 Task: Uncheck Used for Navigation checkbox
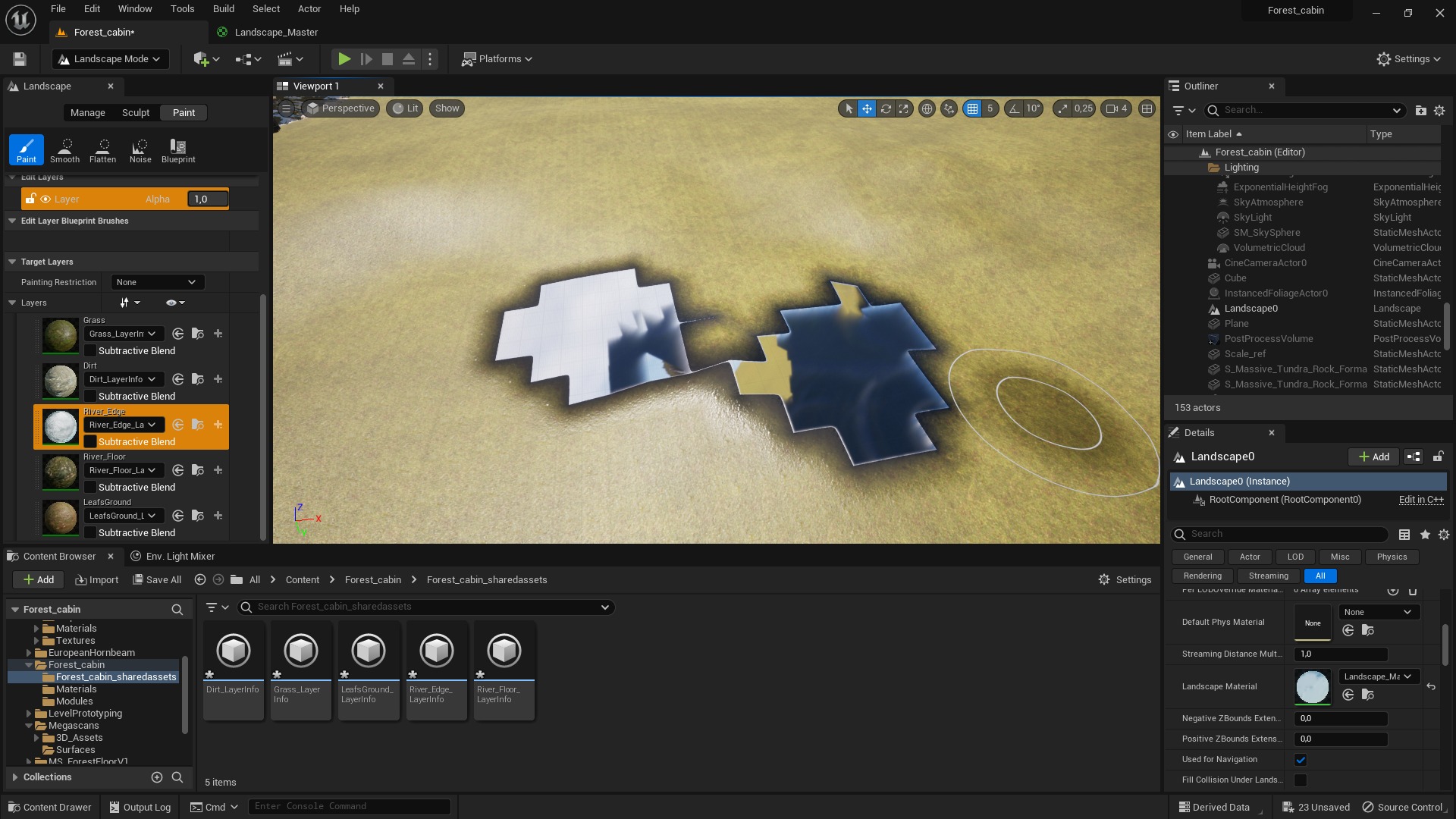1301,760
